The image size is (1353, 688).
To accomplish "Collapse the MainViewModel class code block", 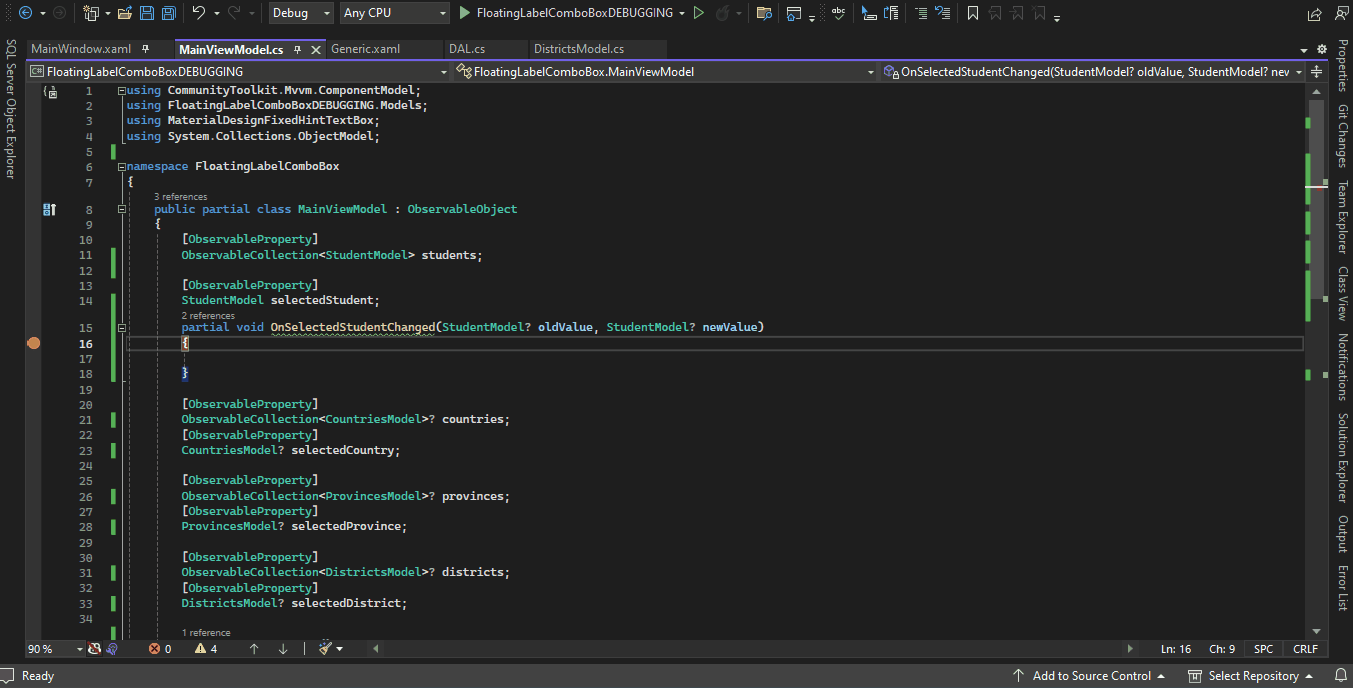I will pos(122,209).
